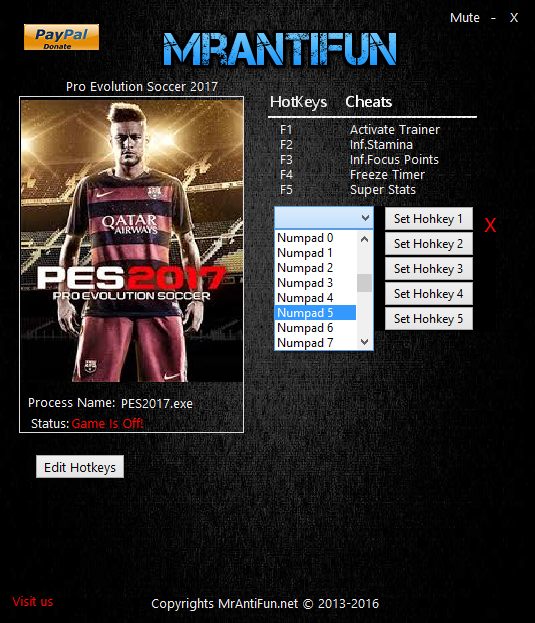Choose highlighted Numpad 5 entry
Image resolution: width=535 pixels, height=623 pixels.
(315, 313)
